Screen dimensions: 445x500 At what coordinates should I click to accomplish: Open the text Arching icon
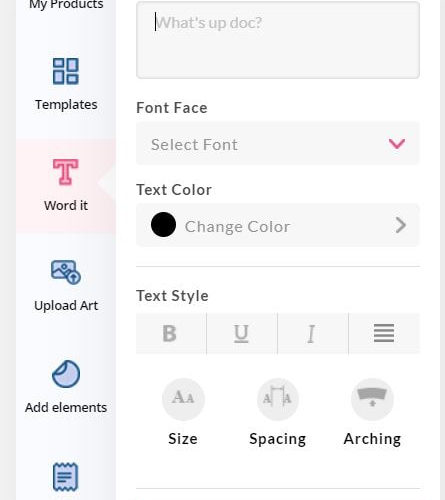(x=372, y=399)
